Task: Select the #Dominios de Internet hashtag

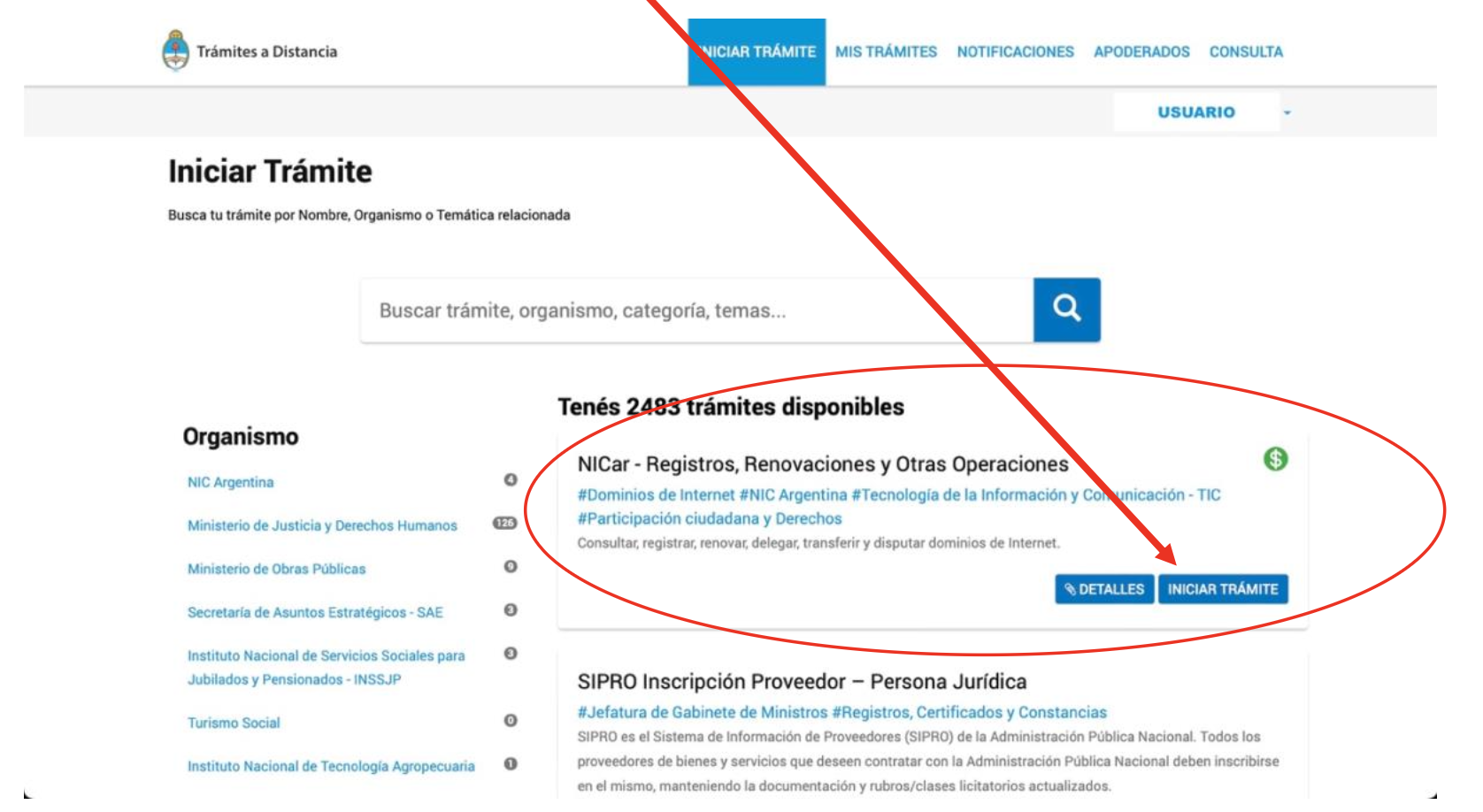Action: coord(656,495)
